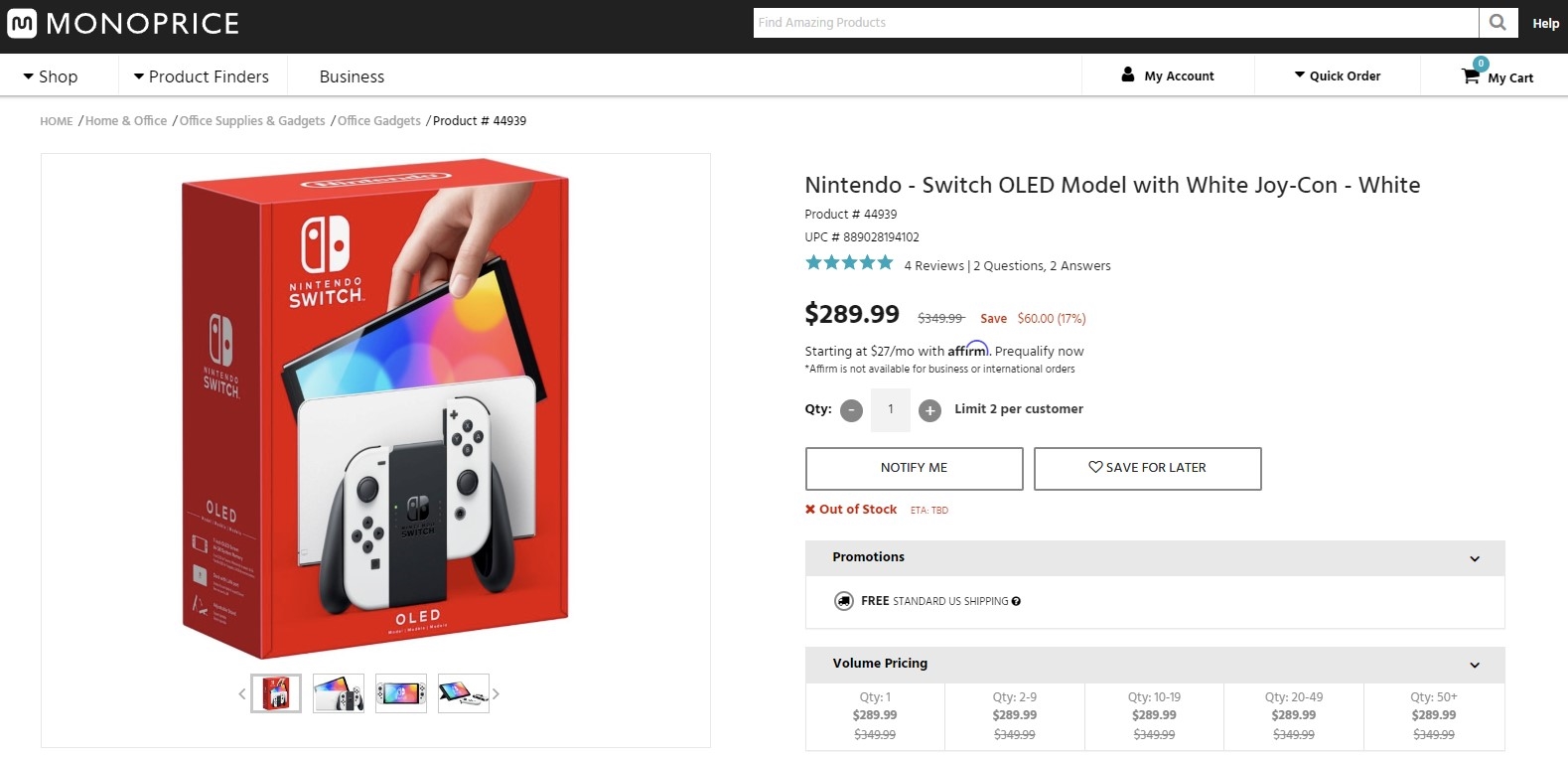This screenshot has height=757, width=1568.
Task: Click the Office Gadgets breadcrumb link
Action: tap(379, 121)
